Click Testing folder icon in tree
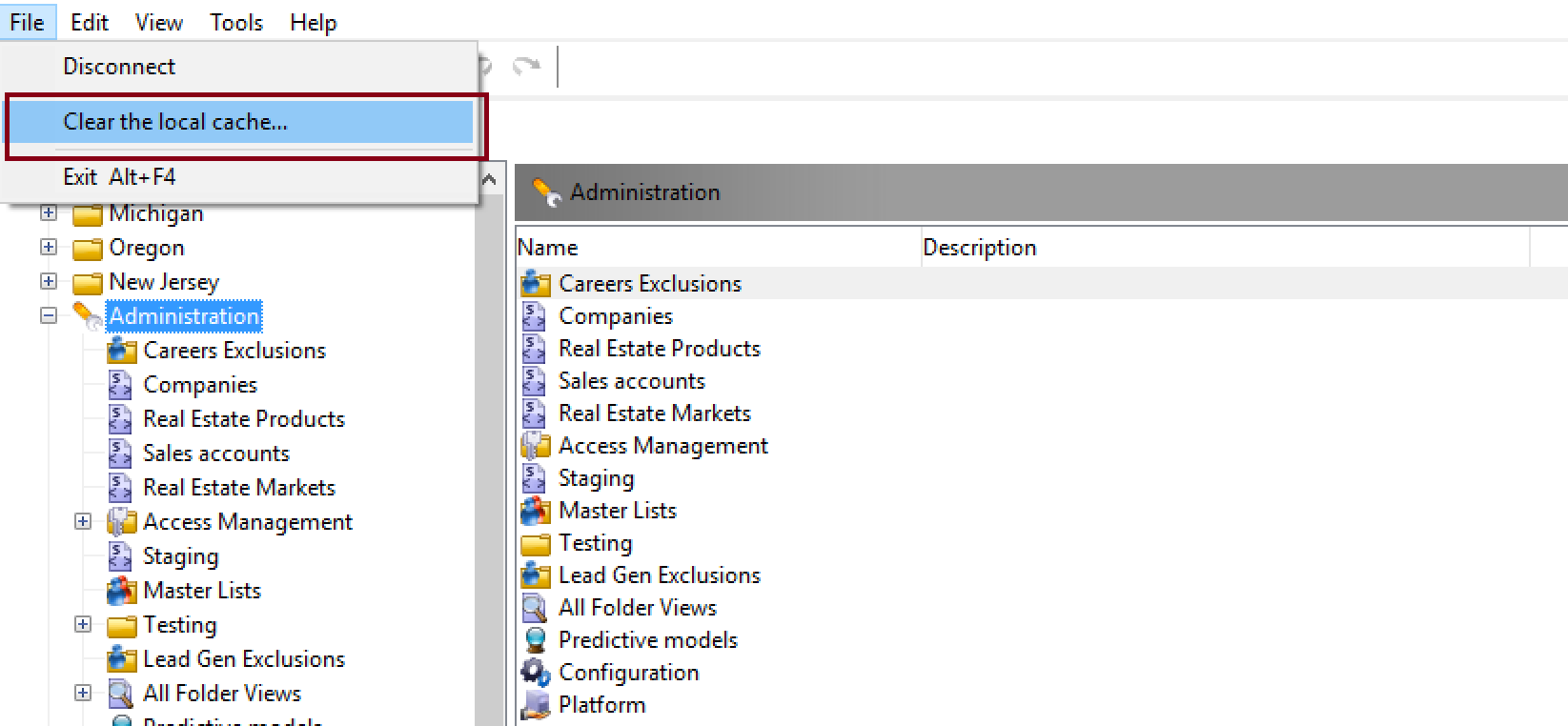 (x=122, y=626)
